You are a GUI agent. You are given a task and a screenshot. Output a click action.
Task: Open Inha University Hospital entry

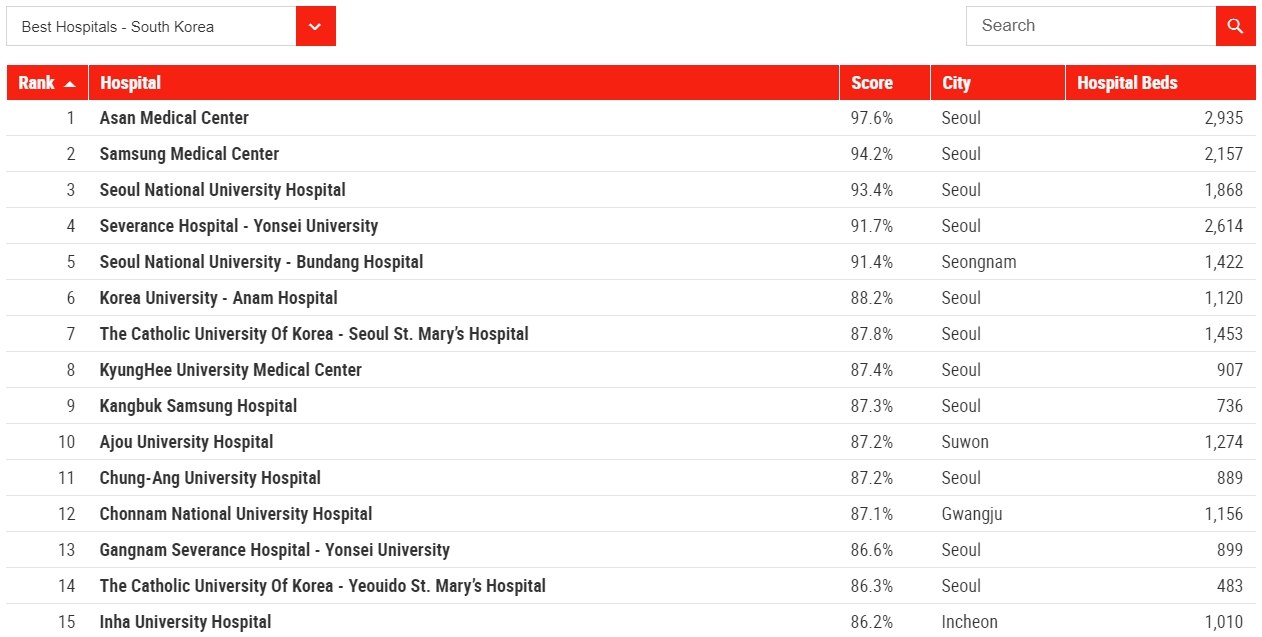185,622
